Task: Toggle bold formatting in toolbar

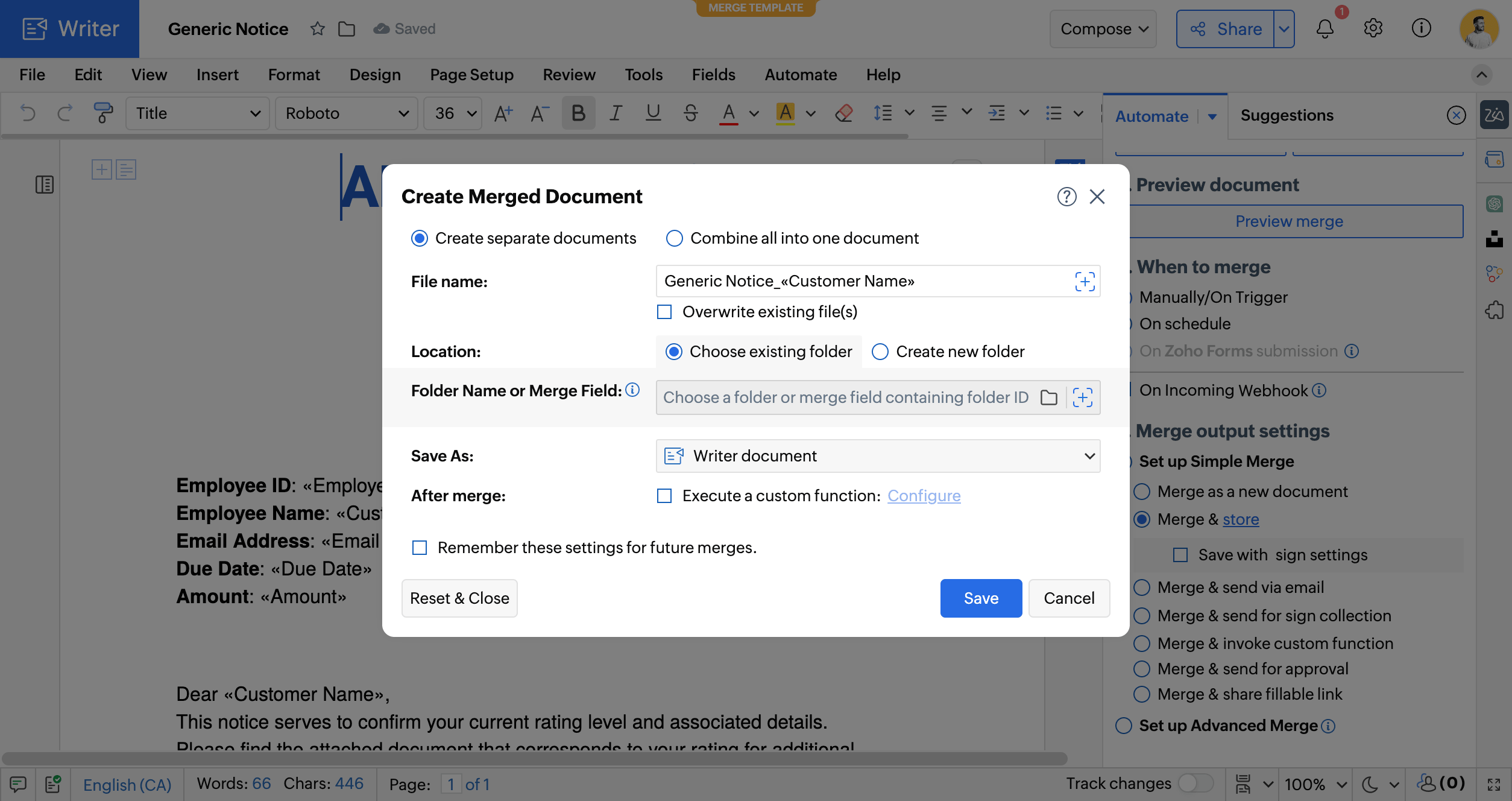Action: click(x=578, y=113)
